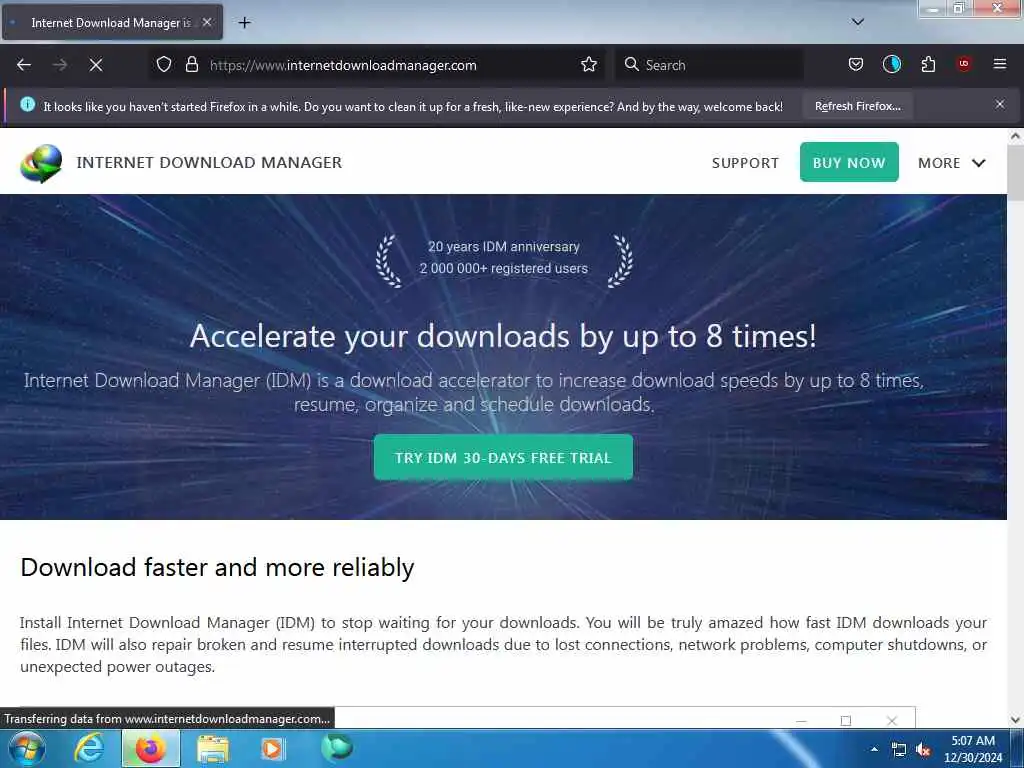The height and width of the screenshot is (768, 1024).
Task: Click the Refresh Firefox button
Action: (x=857, y=106)
